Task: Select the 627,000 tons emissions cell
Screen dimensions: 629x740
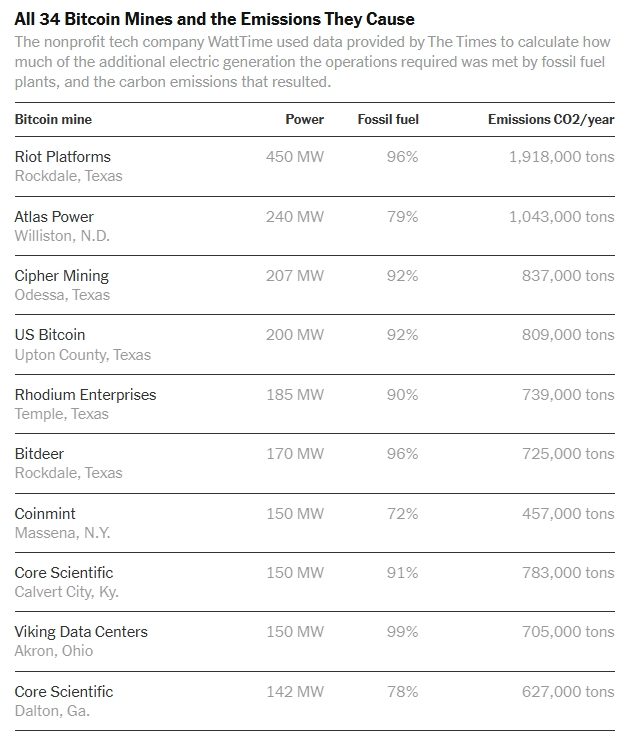Action: (567, 691)
